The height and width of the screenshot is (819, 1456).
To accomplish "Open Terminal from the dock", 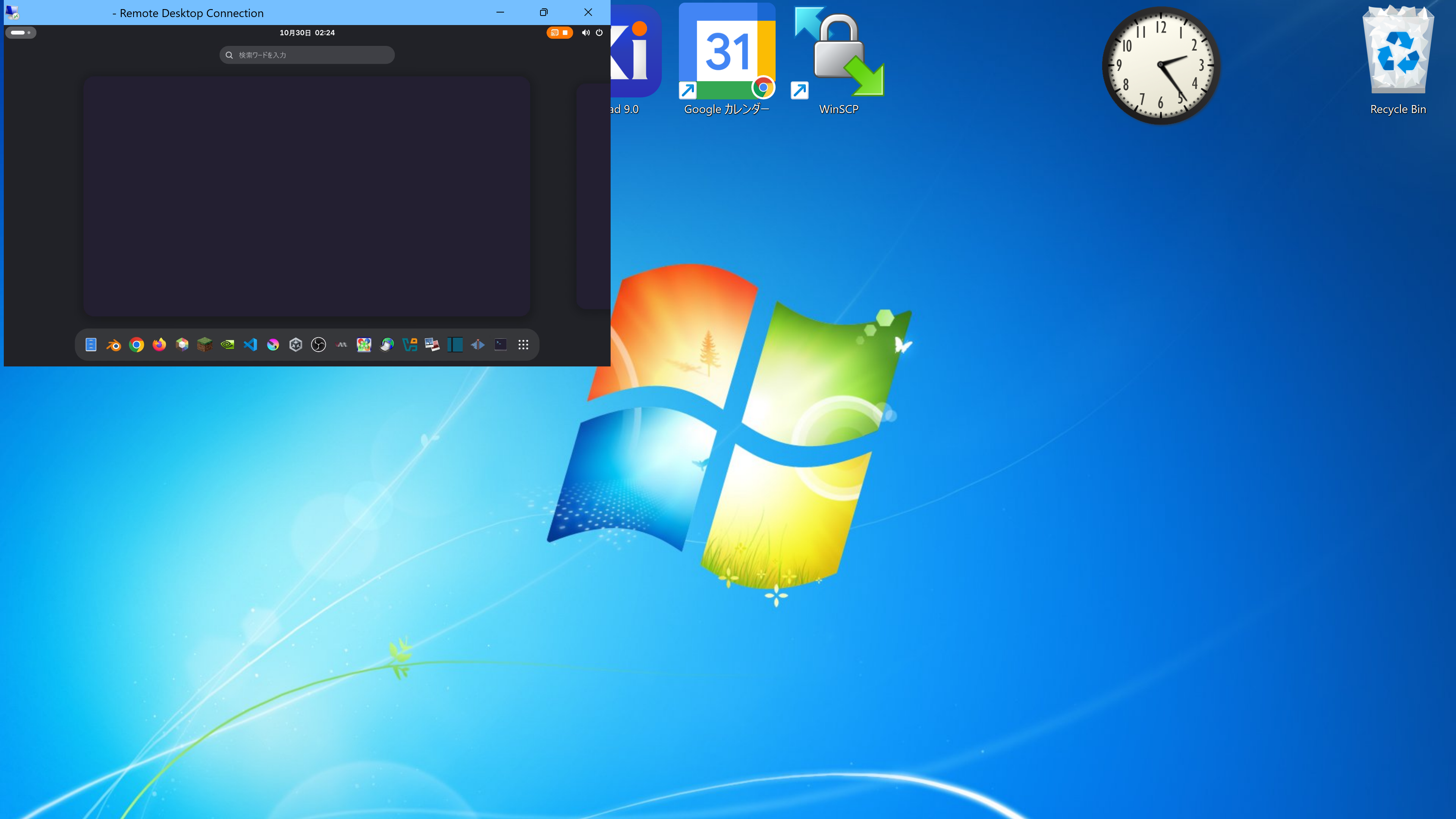I will tap(500, 344).
